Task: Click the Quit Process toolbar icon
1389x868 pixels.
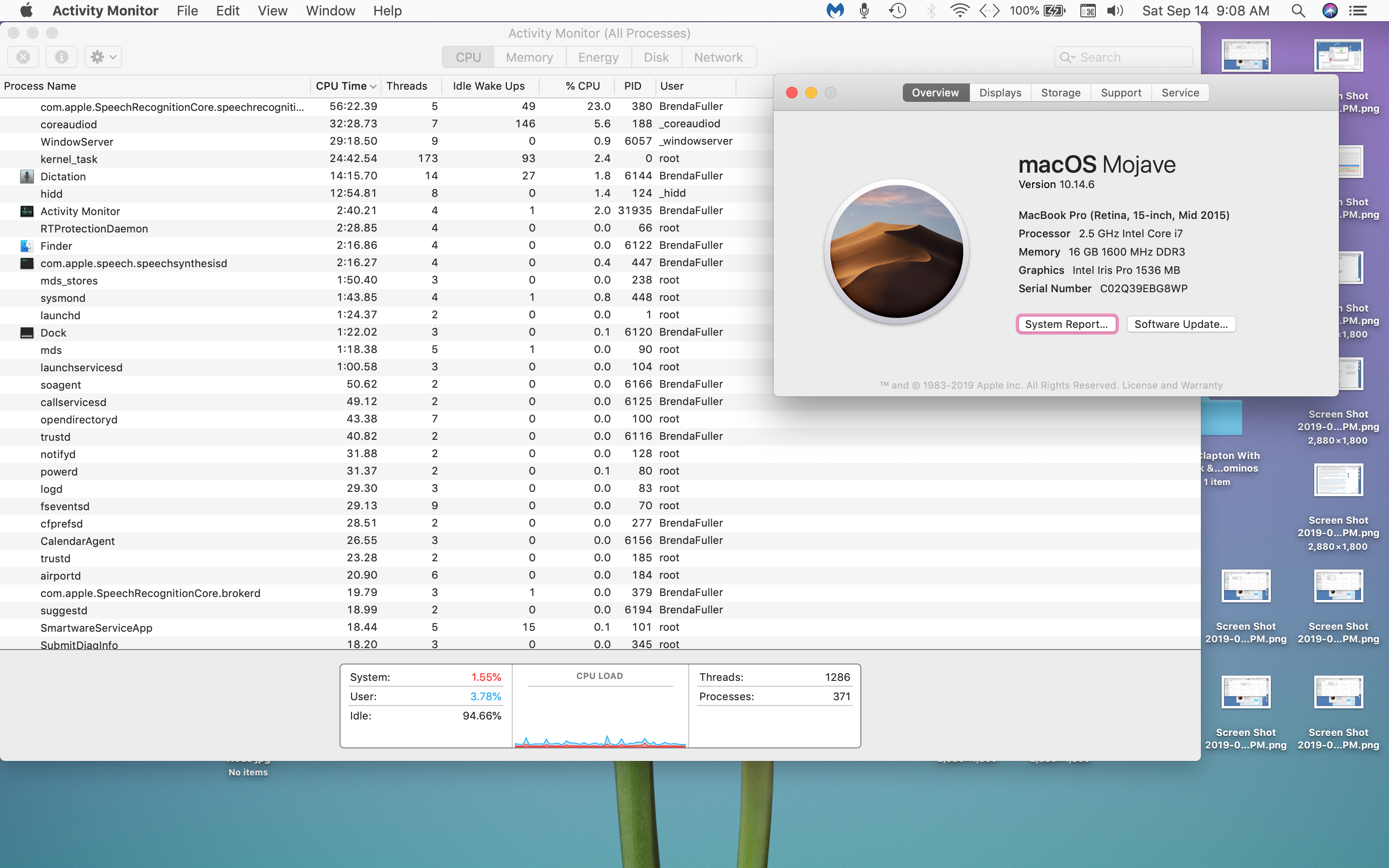Action: pyautogui.click(x=23, y=57)
